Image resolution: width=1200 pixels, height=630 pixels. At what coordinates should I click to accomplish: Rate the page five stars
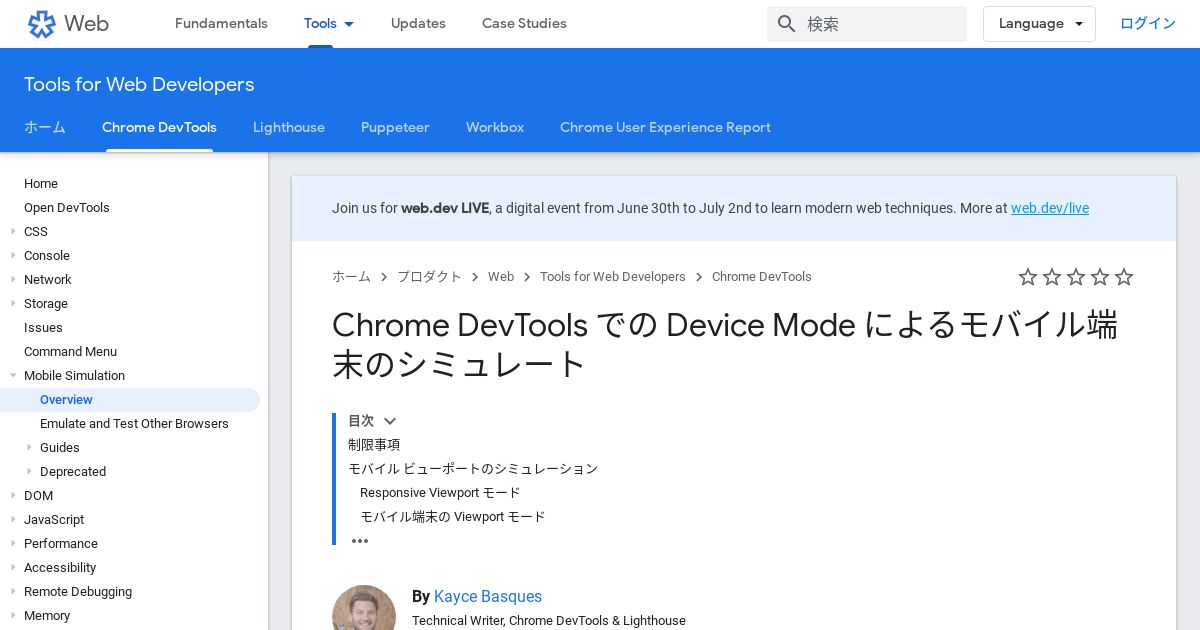click(x=1124, y=277)
